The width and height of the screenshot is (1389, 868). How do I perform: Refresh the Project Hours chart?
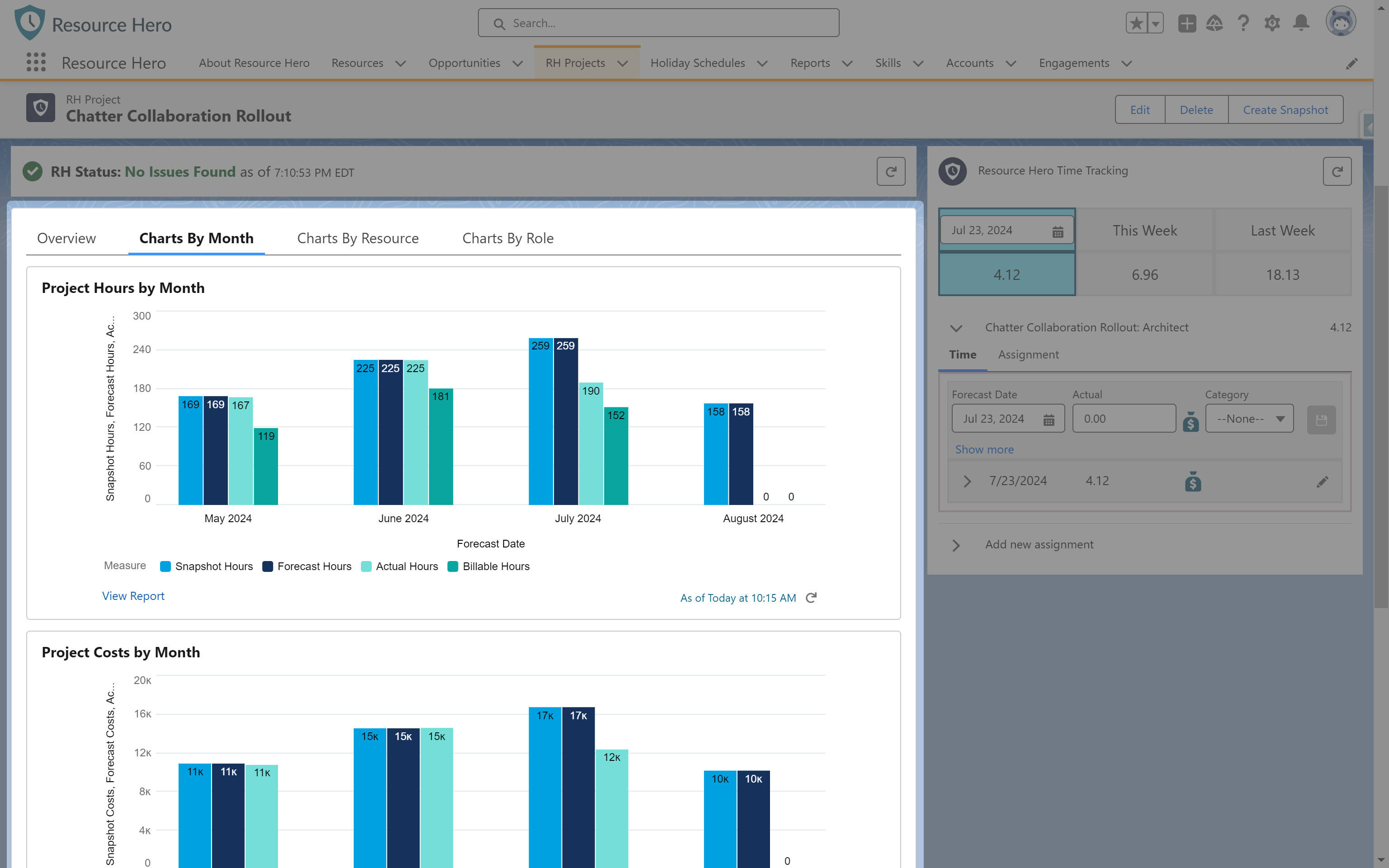(x=810, y=598)
